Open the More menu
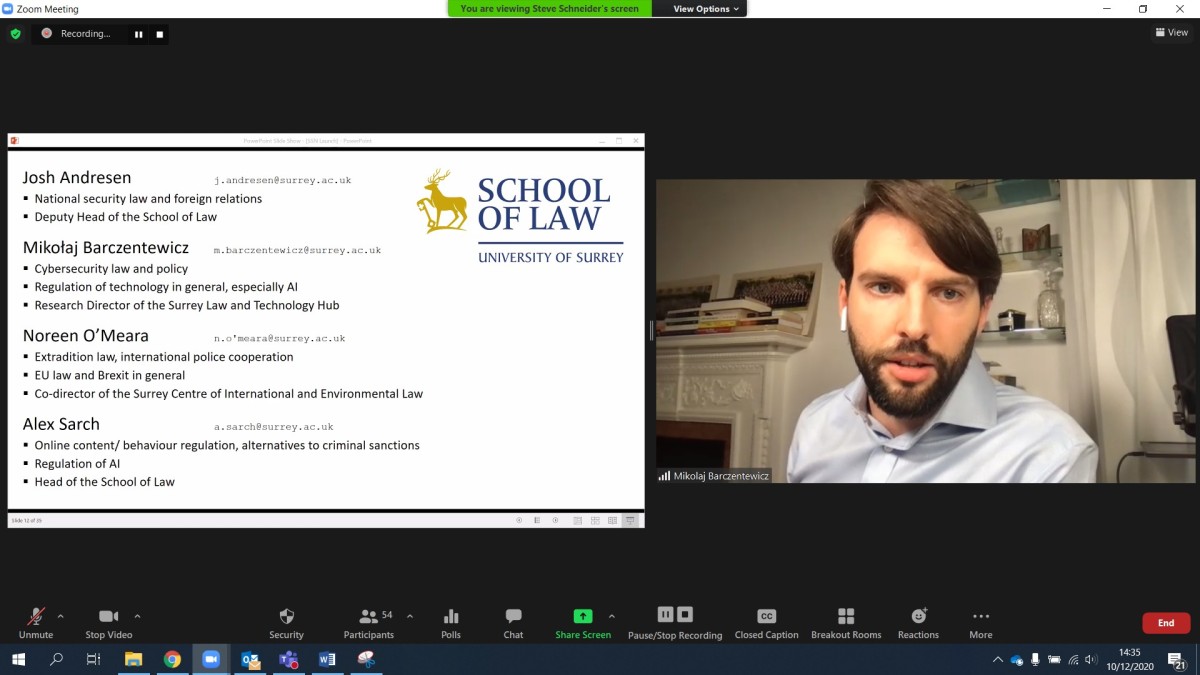This screenshot has width=1200, height=675. (x=980, y=622)
